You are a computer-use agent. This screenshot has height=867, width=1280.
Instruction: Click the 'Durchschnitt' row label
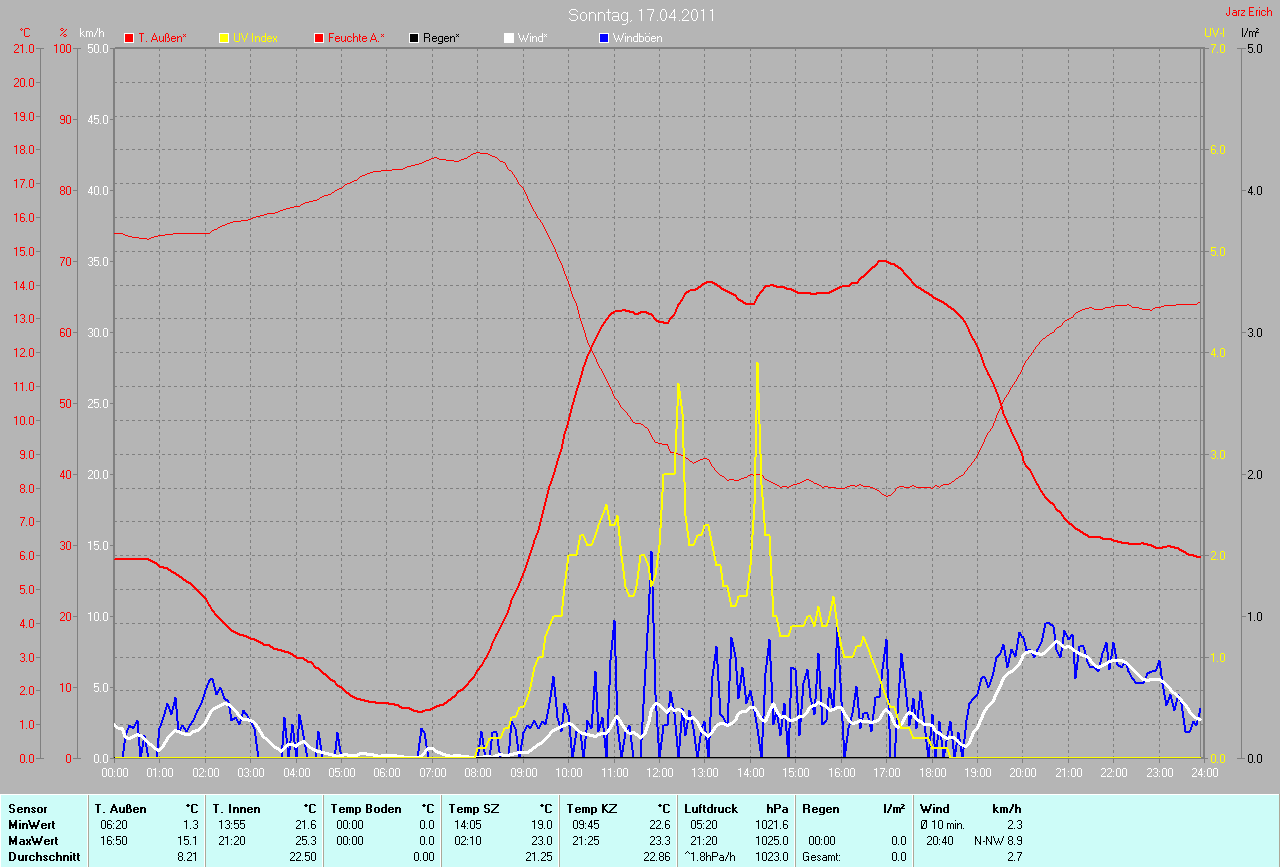click(44, 857)
